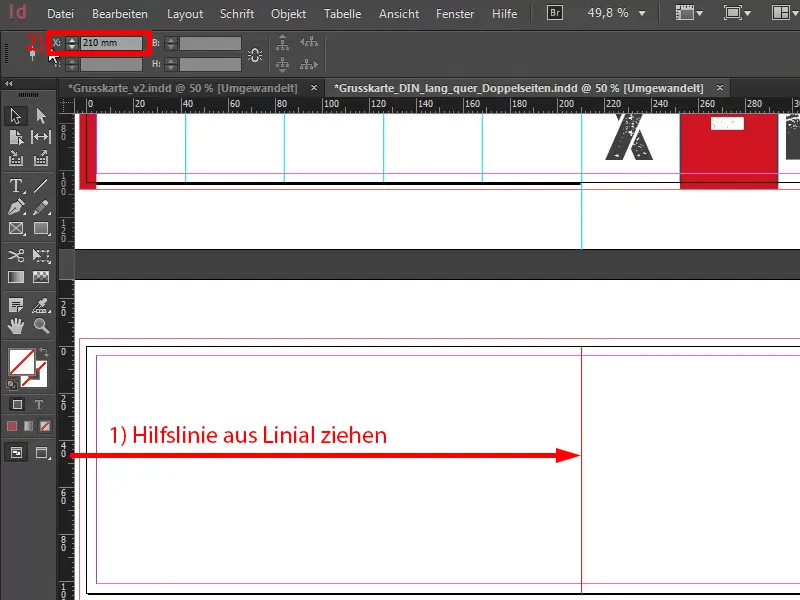The height and width of the screenshot is (600, 800).
Task: Open the zoom level dropdown arrow
Action: (642, 13)
